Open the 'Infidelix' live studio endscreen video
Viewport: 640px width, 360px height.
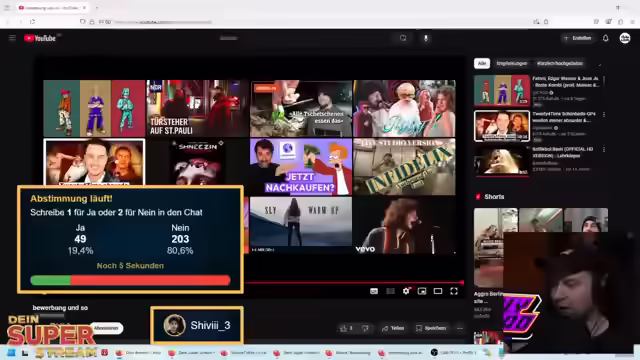click(x=404, y=167)
